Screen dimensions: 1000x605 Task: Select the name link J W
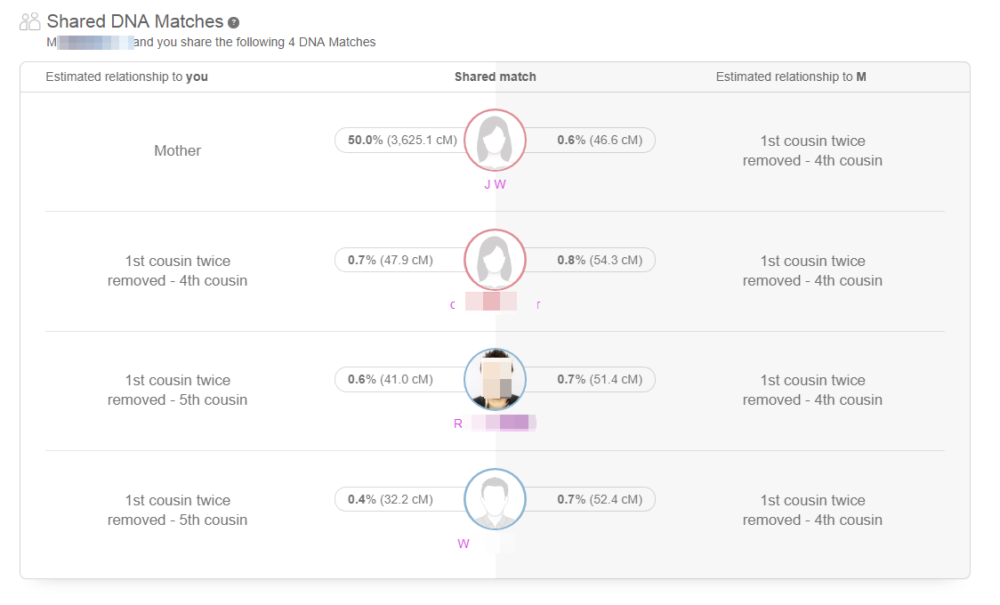click(494, 183)
